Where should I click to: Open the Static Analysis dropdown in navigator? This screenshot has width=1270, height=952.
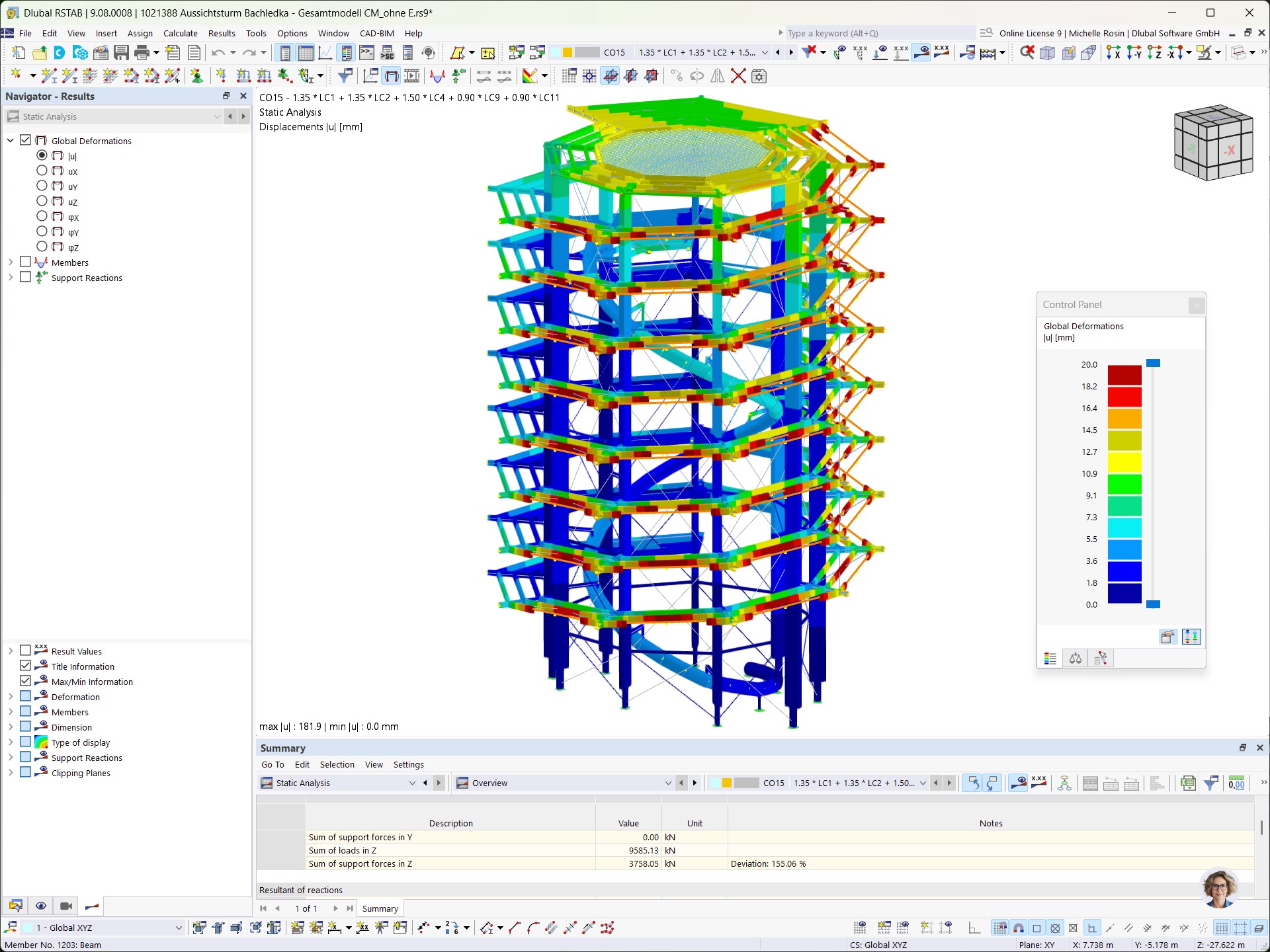(217, 116)
